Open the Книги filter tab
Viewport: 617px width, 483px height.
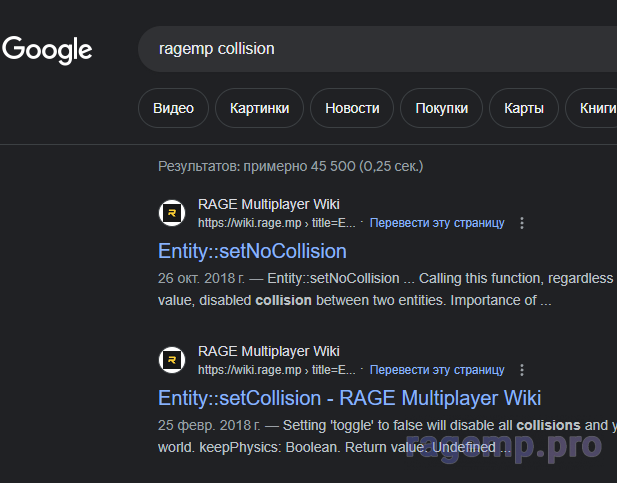click(593, 108)
